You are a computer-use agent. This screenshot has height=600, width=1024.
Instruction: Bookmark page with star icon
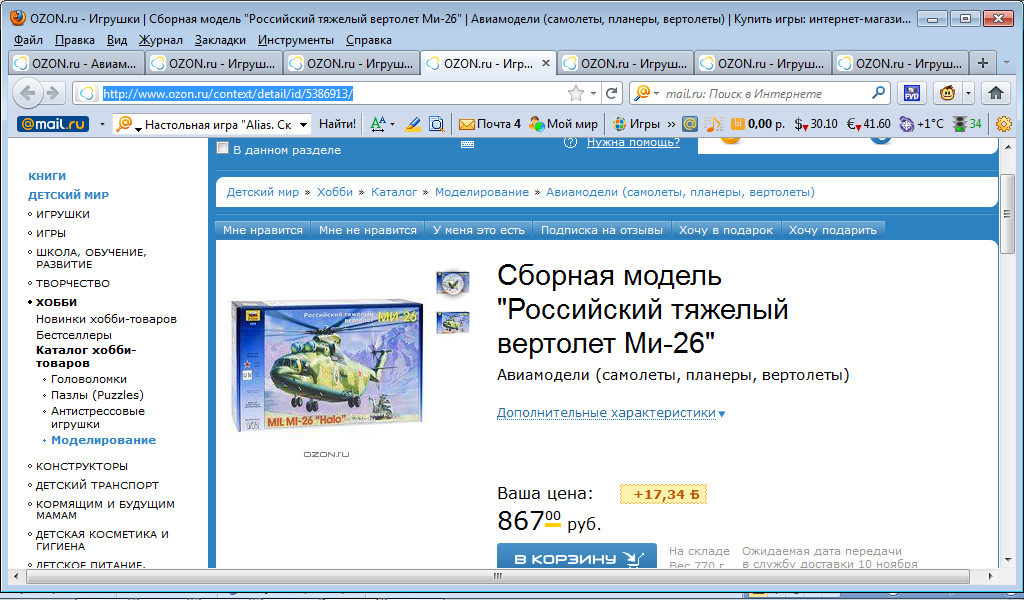point(575,93)
